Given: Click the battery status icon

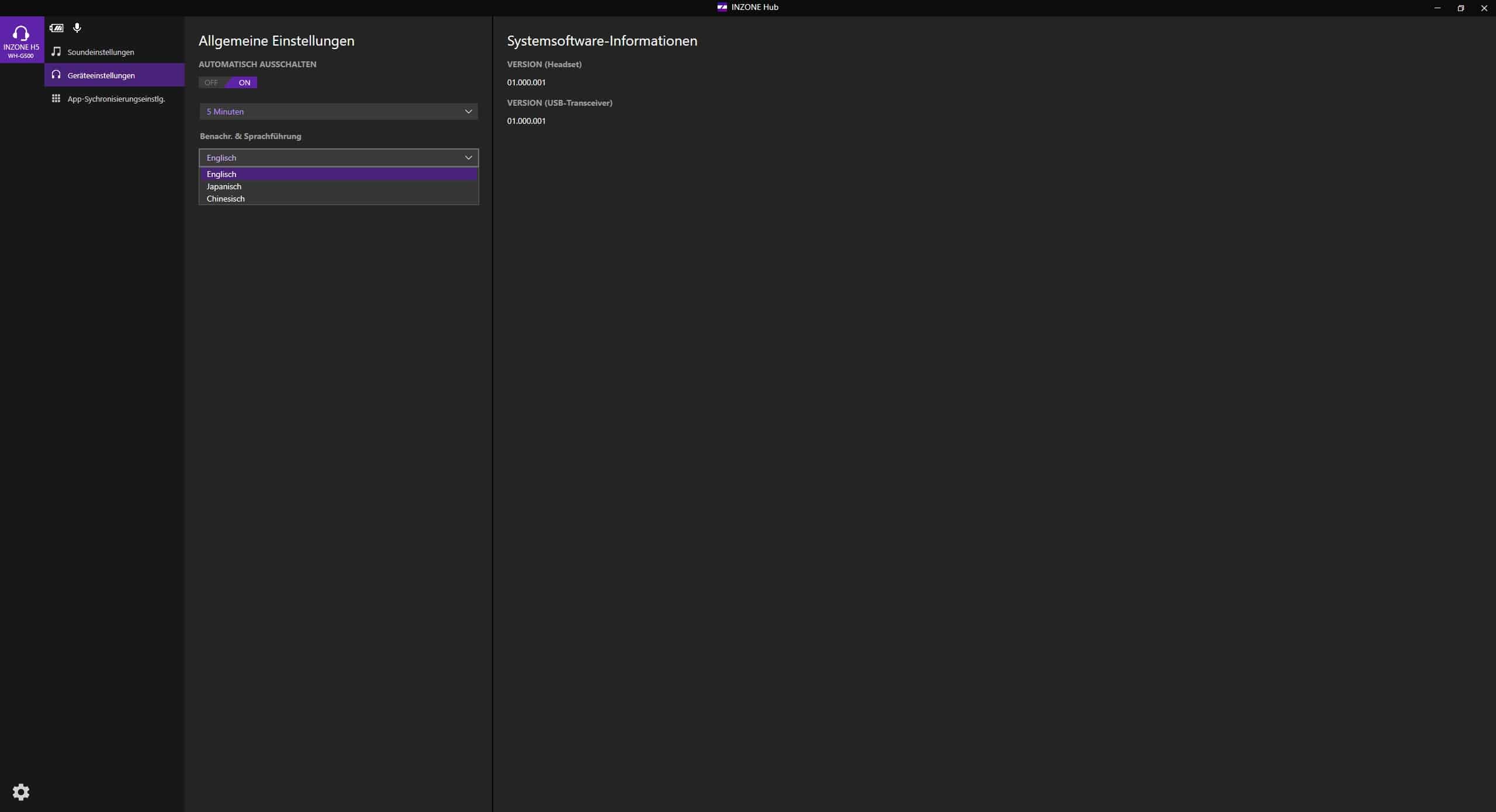Looking at the screenshot, I should pos(57,28).
